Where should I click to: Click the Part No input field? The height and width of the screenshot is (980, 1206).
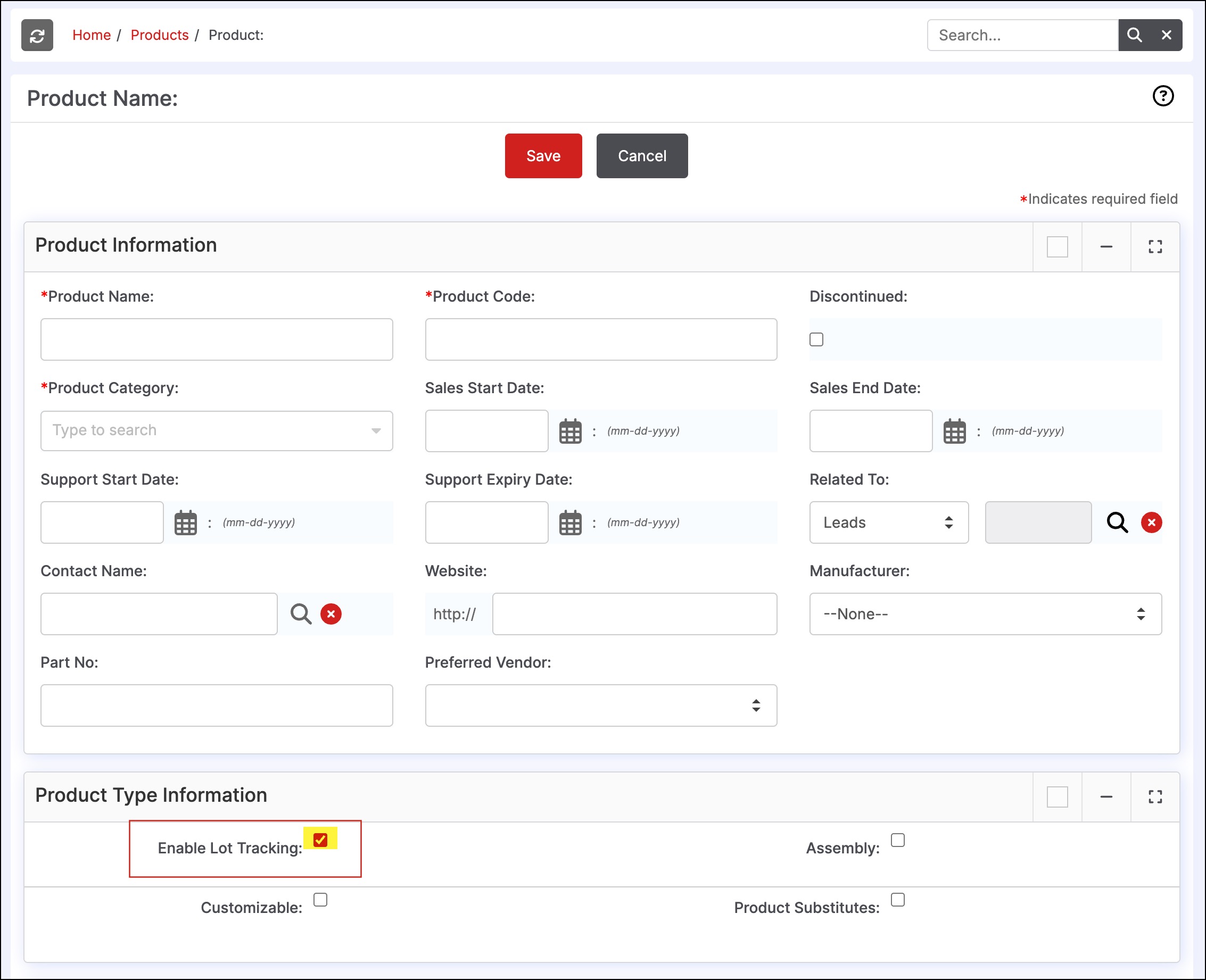[x=216, y=705]
